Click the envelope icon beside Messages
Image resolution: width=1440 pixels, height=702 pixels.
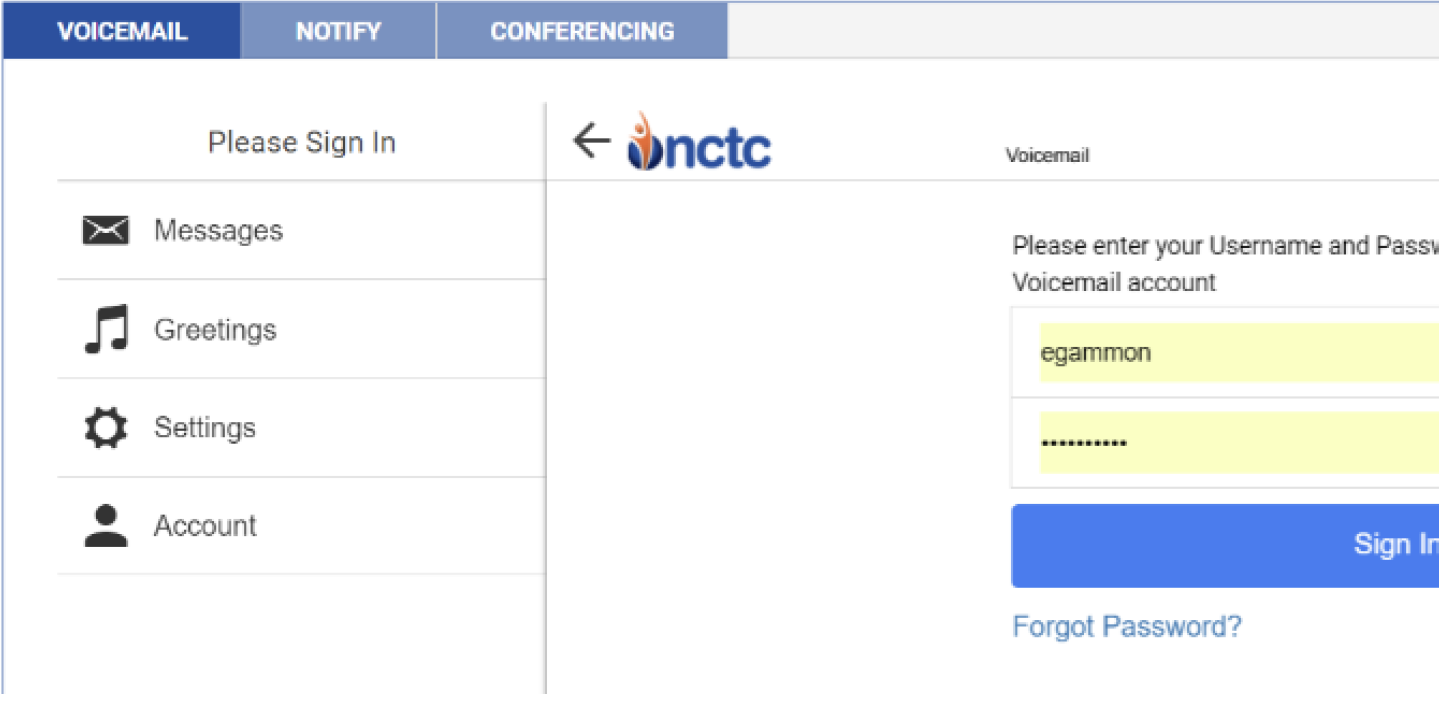point(105,231)
